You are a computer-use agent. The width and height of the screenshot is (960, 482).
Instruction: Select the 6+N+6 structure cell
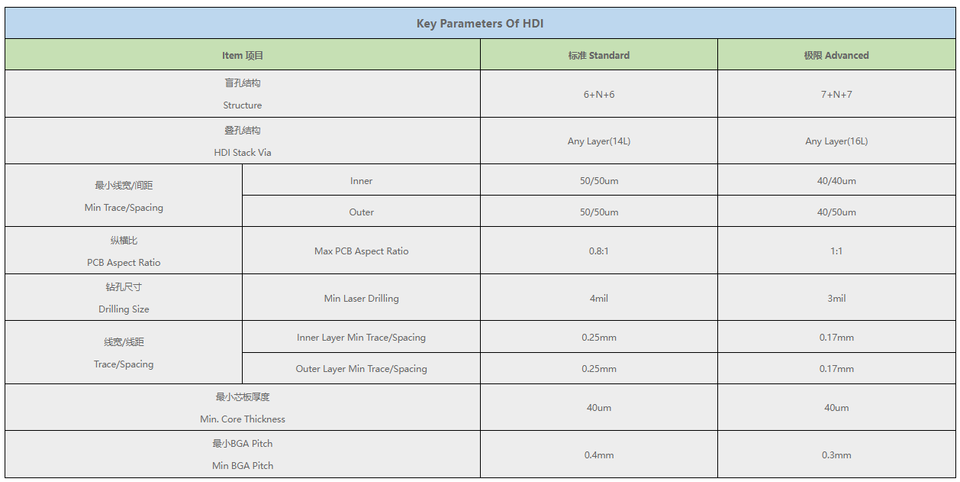[598, 94]
